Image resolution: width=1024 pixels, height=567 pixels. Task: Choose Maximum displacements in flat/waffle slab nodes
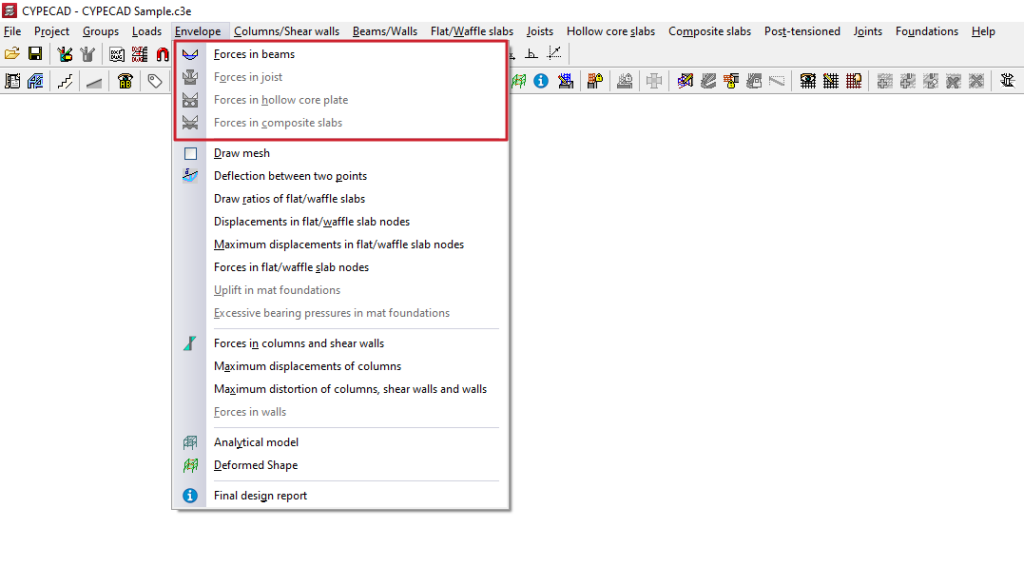(x=340, y=244)
